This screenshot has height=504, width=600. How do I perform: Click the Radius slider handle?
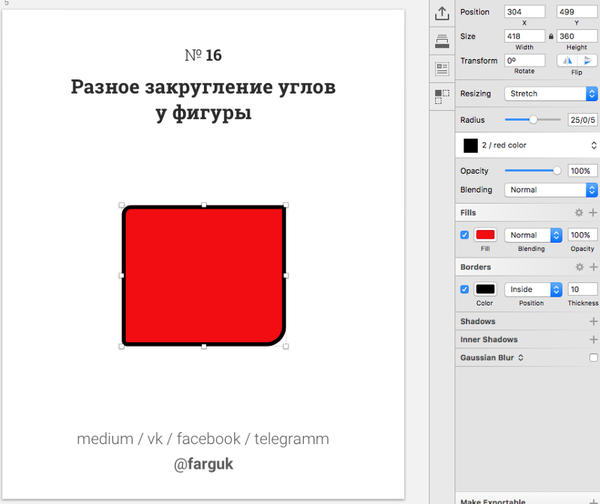(x=533, y=120)
